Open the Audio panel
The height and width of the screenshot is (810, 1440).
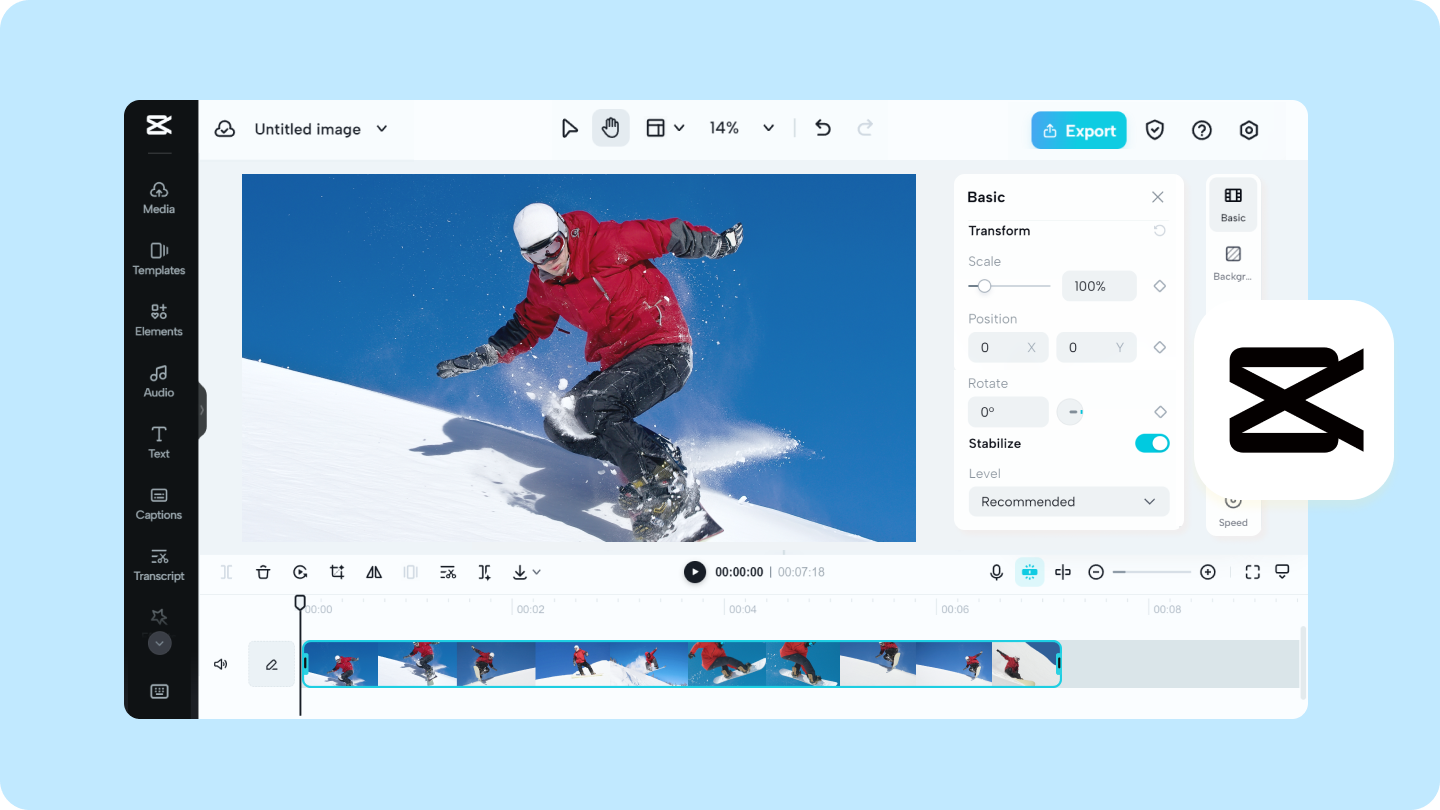click(159, 380)
